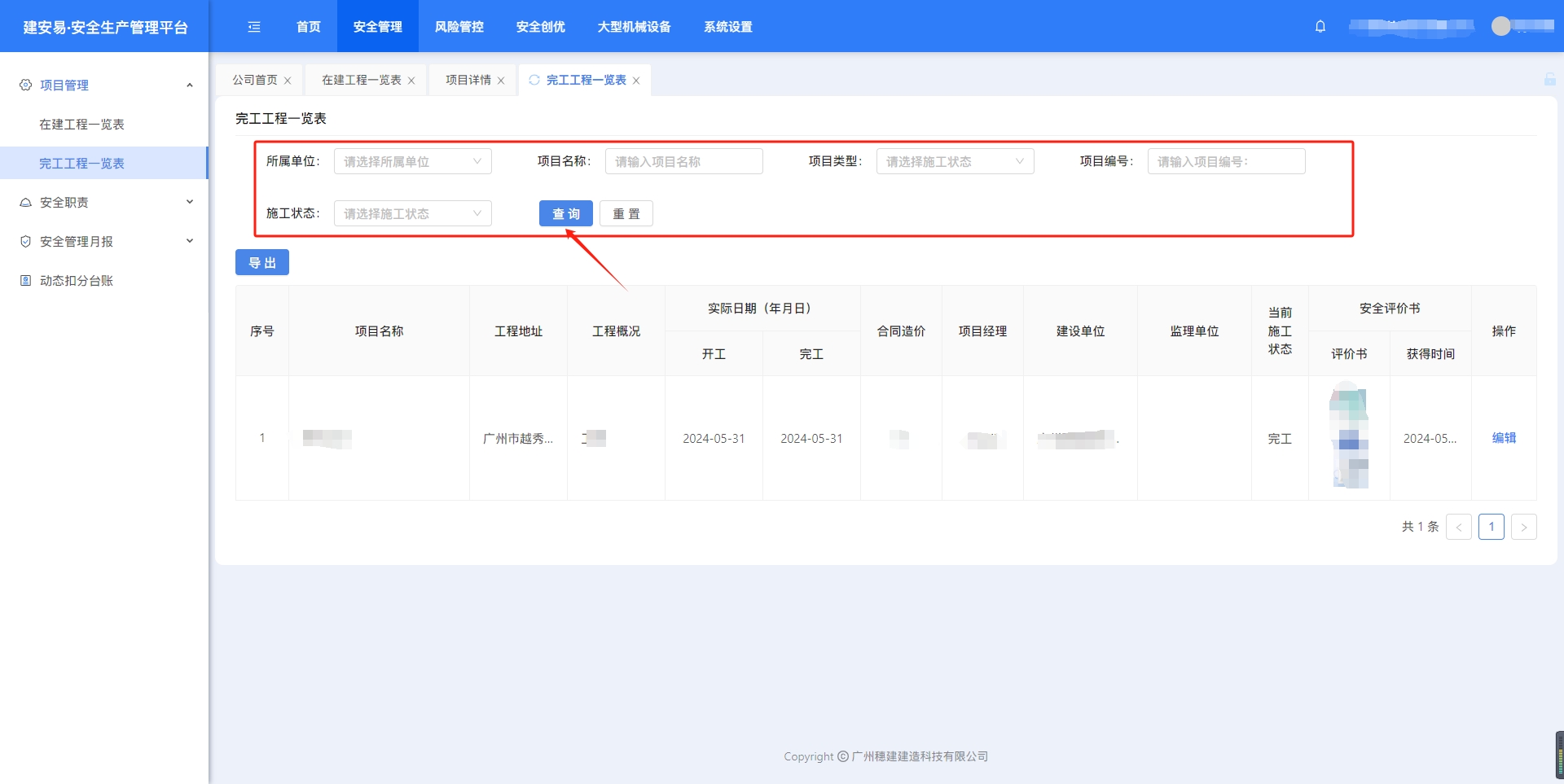Screen dimensions: 1564x784
Task: Open the safety certificate thumbnail image
Action: coord(1349,438)
